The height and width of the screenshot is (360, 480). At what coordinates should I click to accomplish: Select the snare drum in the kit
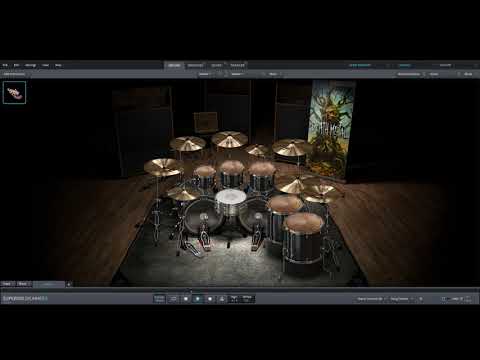coord(230,202)
